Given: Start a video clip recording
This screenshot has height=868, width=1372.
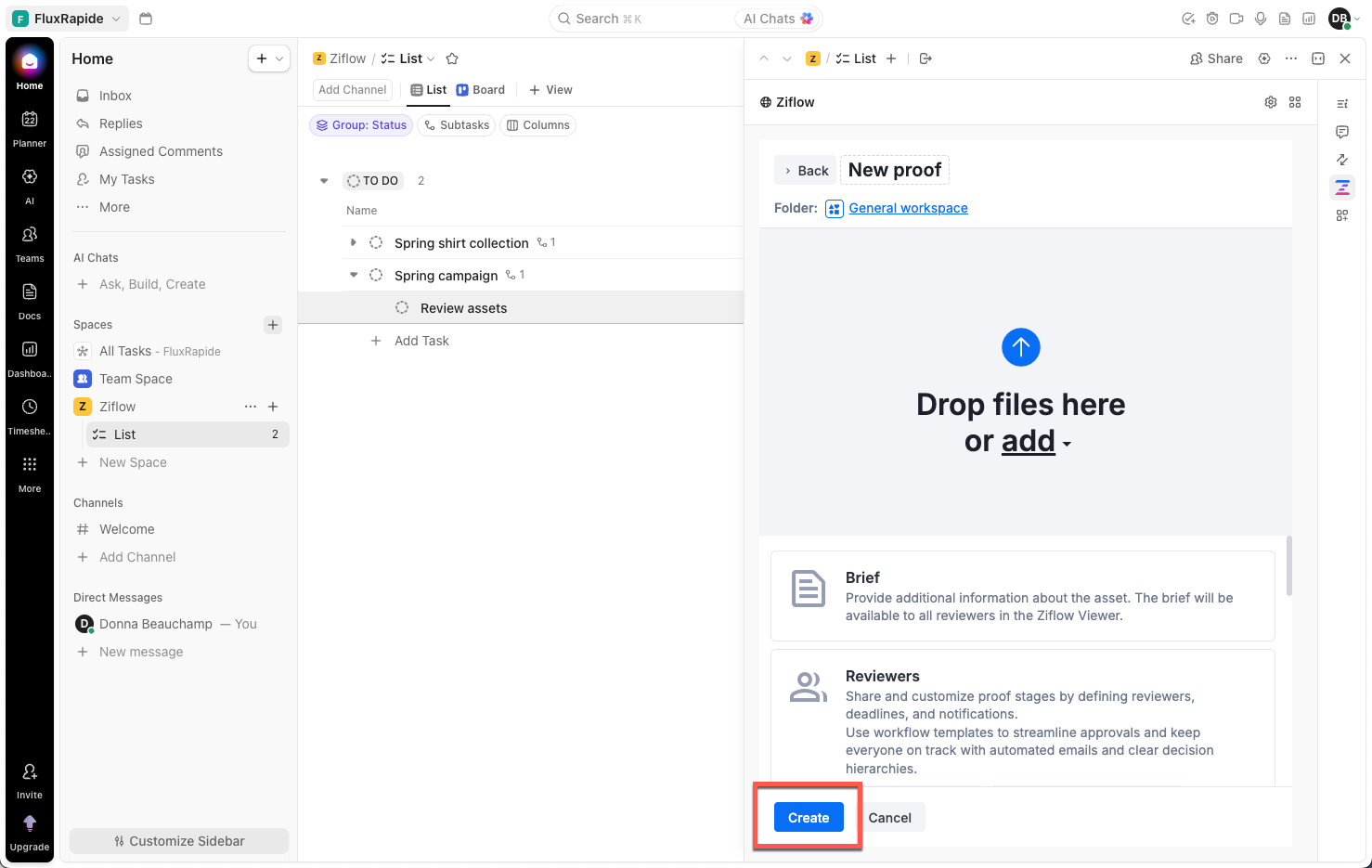Looking at the screenshot, I should [x=1236, y=19].
